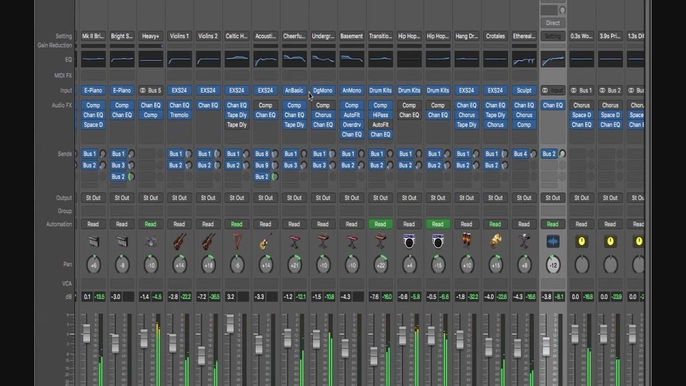The image size is (686, 386).
Task: Open the Crotales setting menu
Action: [x=495, y=36]
